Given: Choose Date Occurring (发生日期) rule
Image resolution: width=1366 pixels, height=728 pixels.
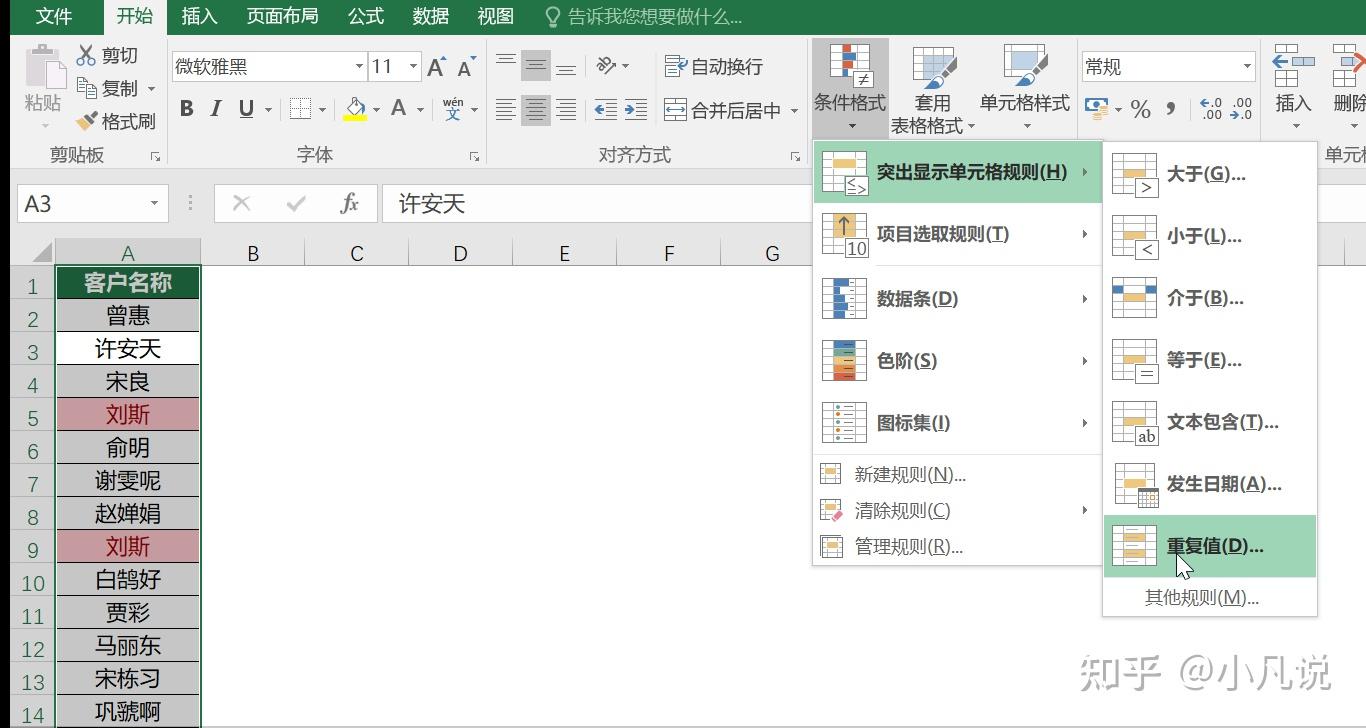Looking at the screenshot, I should [x=1210, y=484].
